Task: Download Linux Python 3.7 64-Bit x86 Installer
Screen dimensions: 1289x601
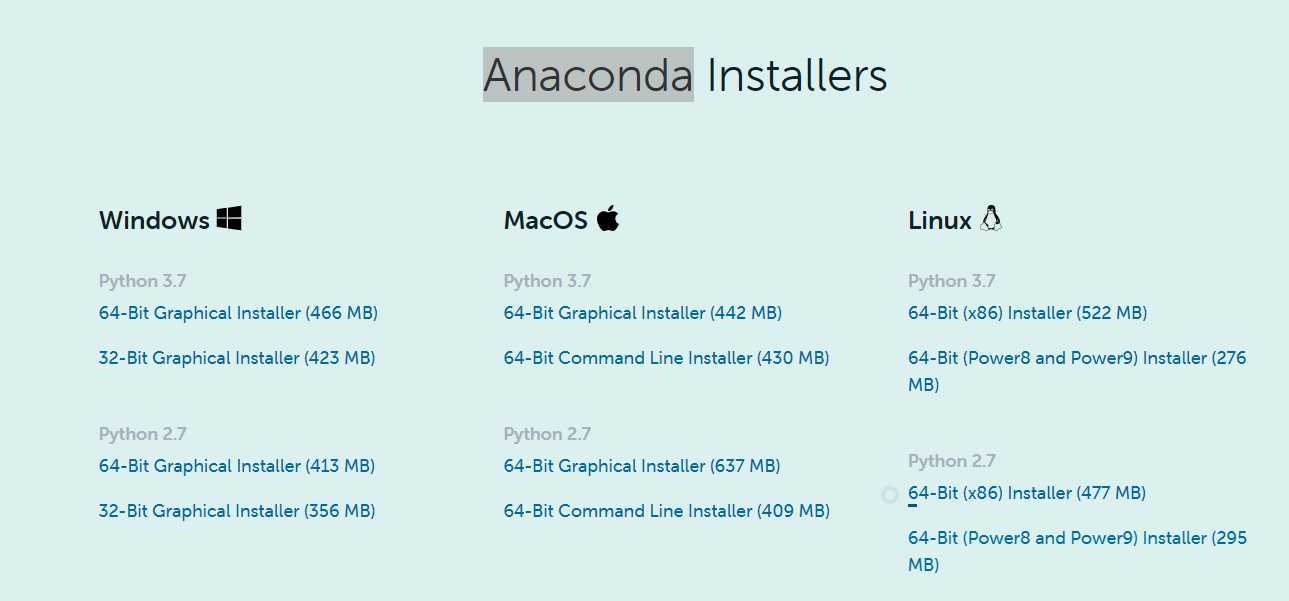Action: coord(1027,313)
